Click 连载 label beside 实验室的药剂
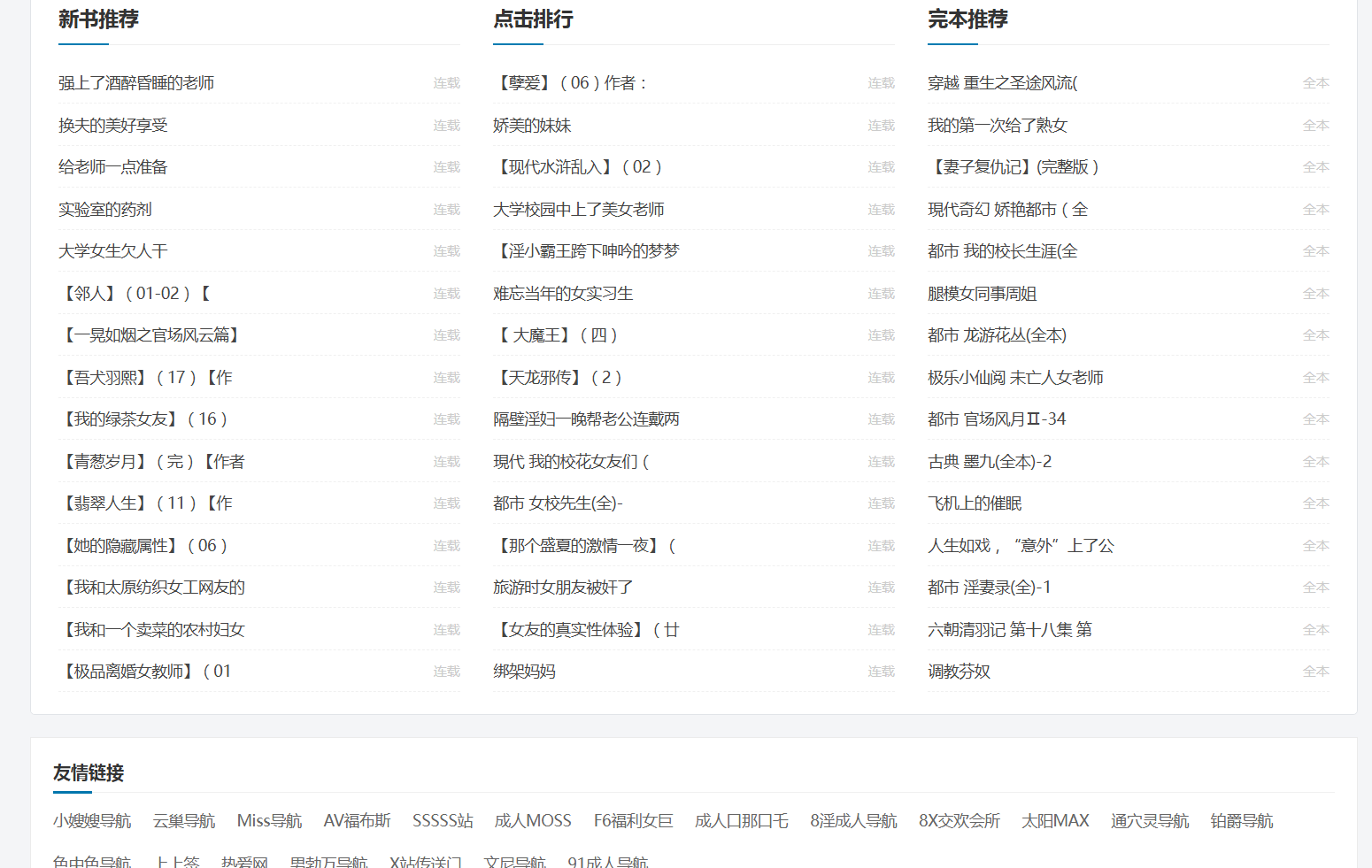 point(447,210)
